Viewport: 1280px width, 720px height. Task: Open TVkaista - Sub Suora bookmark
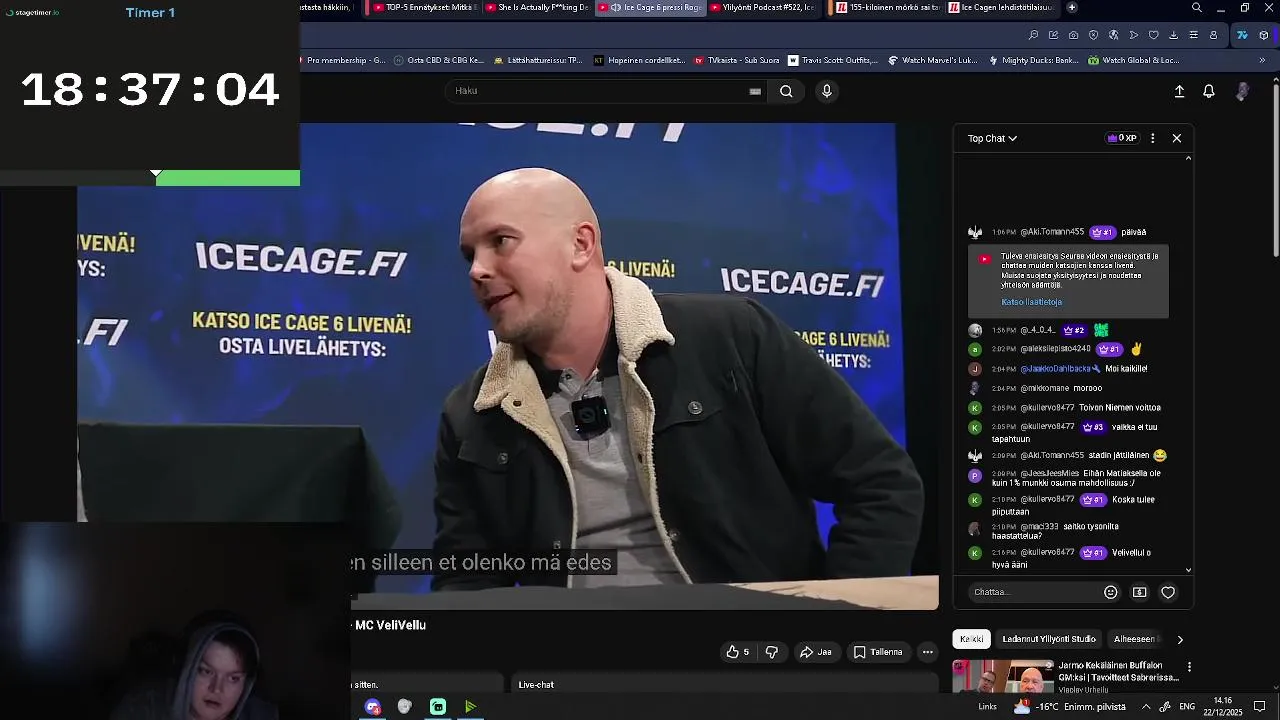(x=736, y=60)
